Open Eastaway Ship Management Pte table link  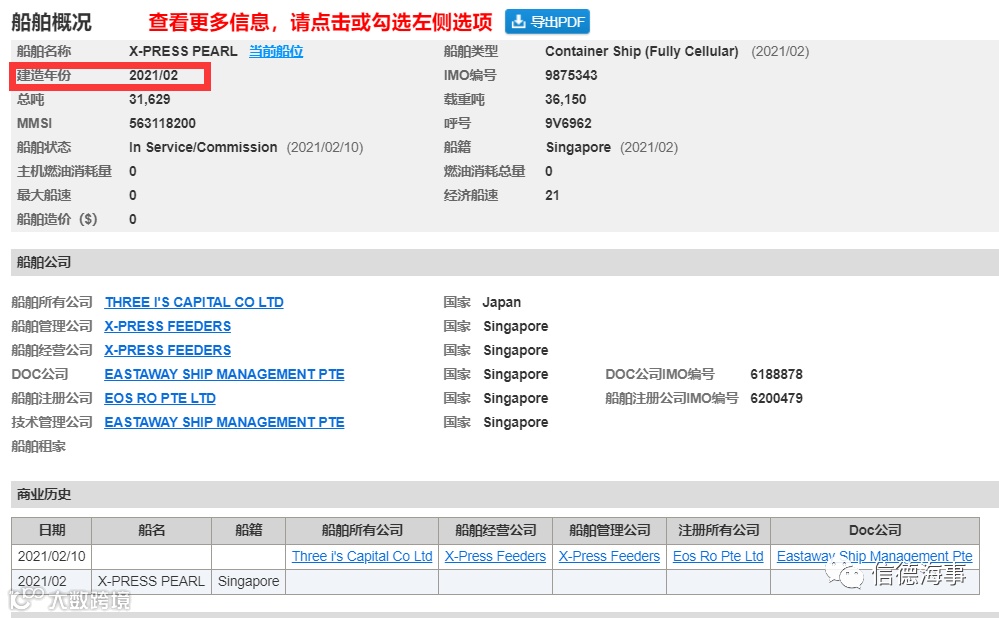[874, 556]
